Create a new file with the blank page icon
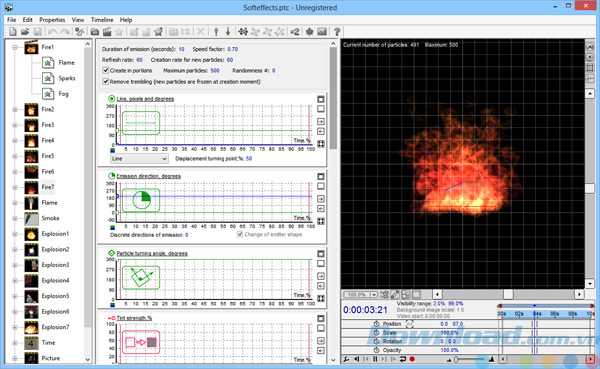600x369 pixels. 13,32
